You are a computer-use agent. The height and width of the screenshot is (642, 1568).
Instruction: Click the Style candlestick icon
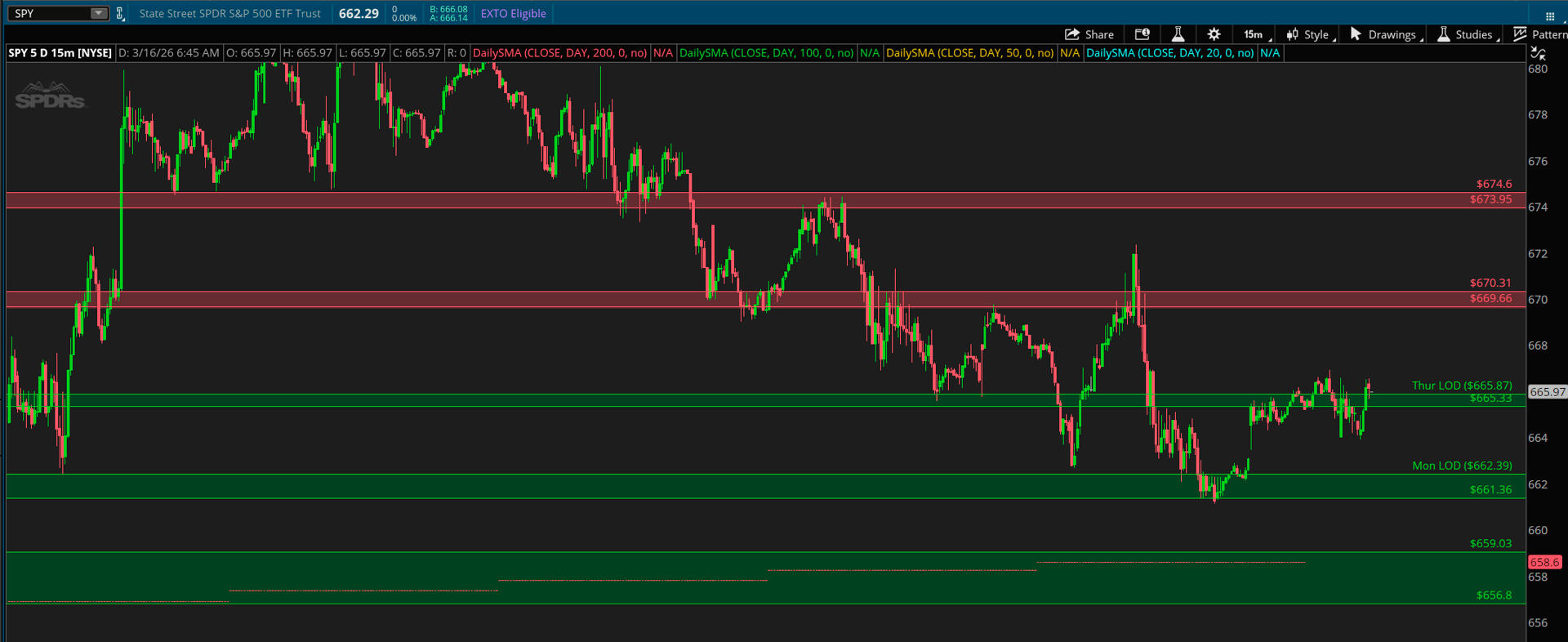(x=1292, y=34)
